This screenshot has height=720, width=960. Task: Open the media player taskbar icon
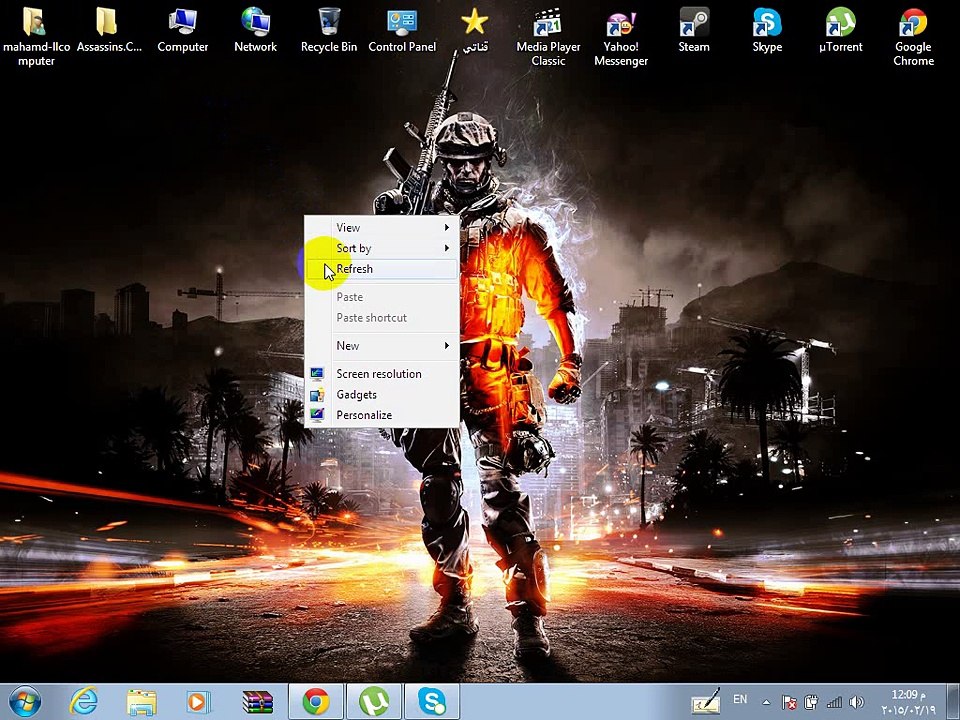coord(198,702)
